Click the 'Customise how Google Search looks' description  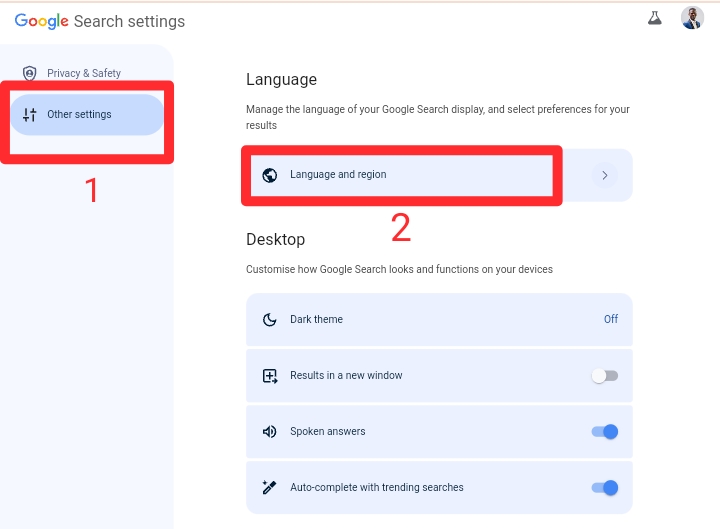399,269
